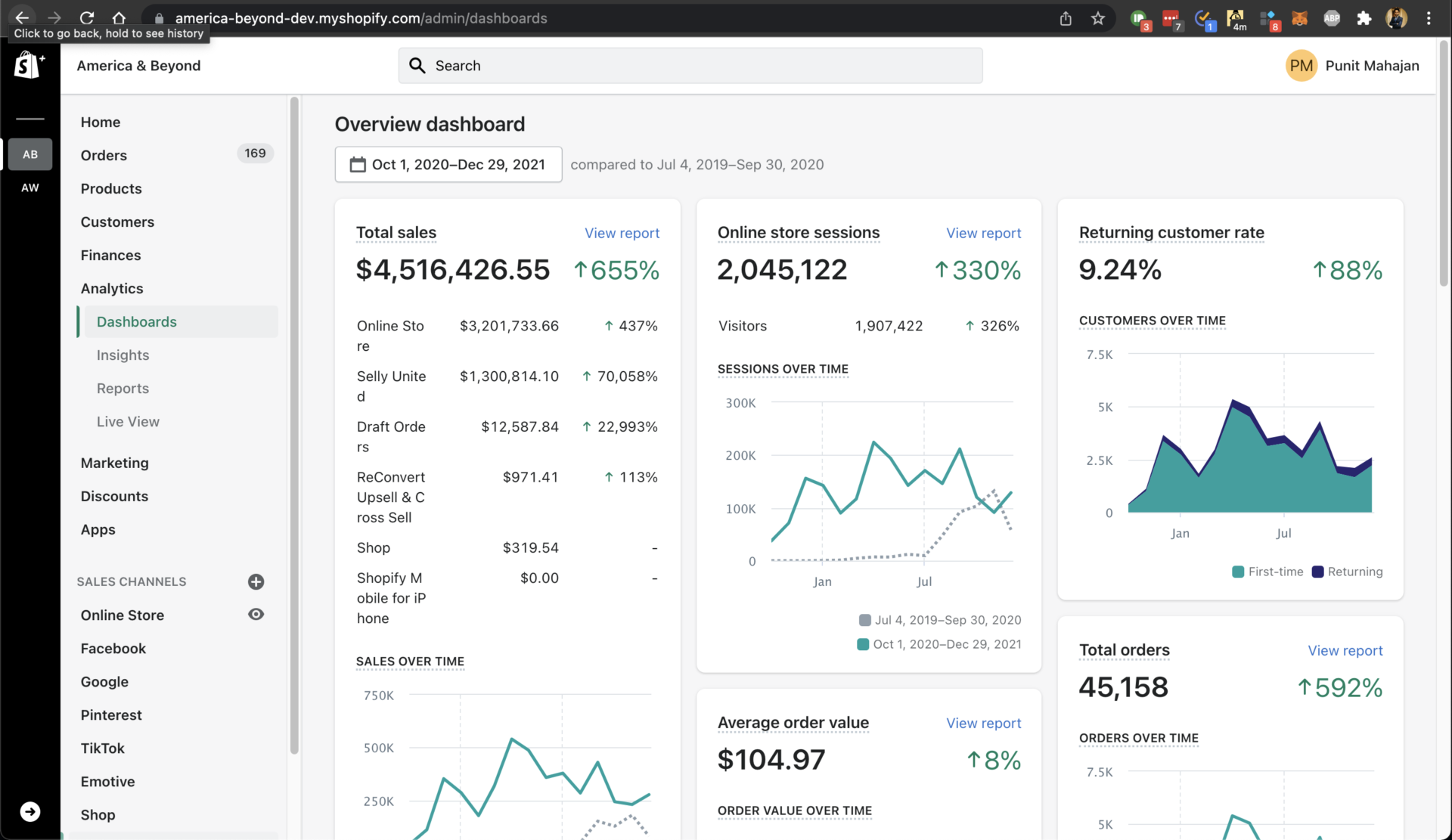Open the browser extensions puzzle icon

click(x=1364, y=18)
